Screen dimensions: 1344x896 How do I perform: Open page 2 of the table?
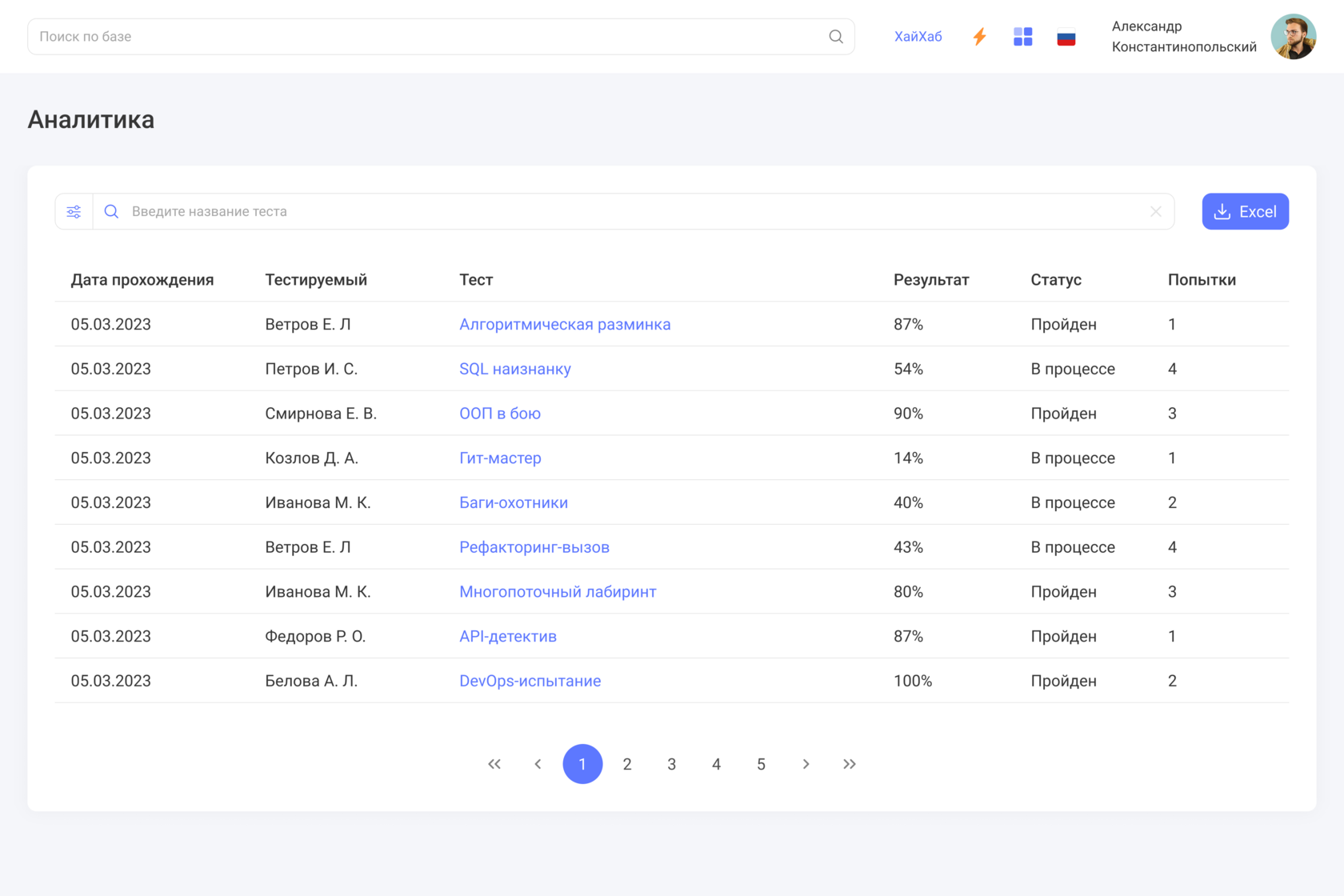point(627,764)
